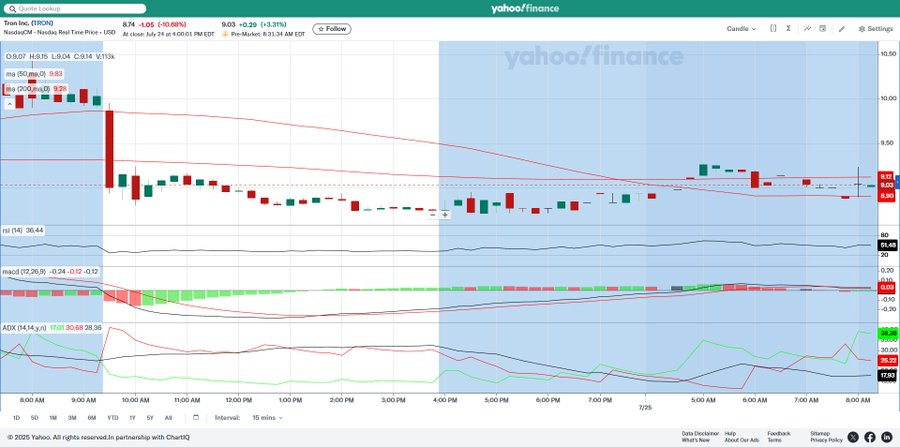This screenshot has height=447, width=900.
Task: Open chart Settings label
Action: coord(880,29)
